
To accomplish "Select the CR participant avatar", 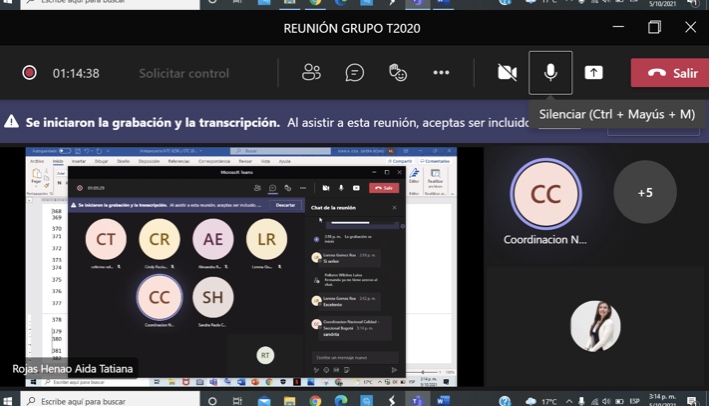I will (x=159, y=239).
